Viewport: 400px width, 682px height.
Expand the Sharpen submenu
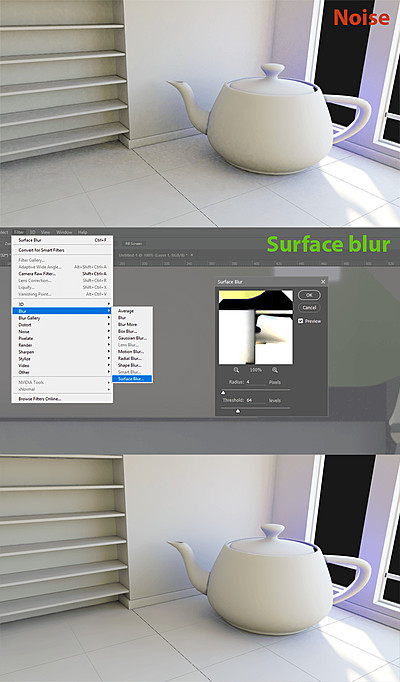click(62, 352)
